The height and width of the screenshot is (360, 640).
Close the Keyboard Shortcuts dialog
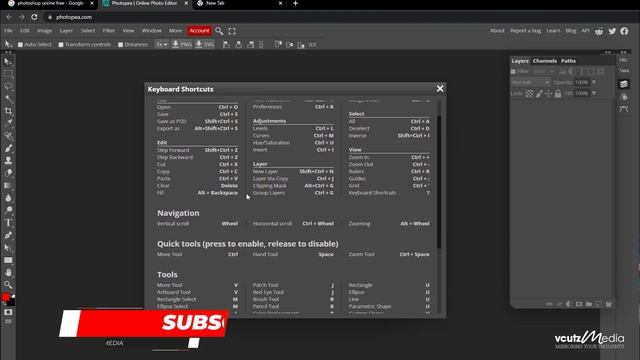[440, 89]
